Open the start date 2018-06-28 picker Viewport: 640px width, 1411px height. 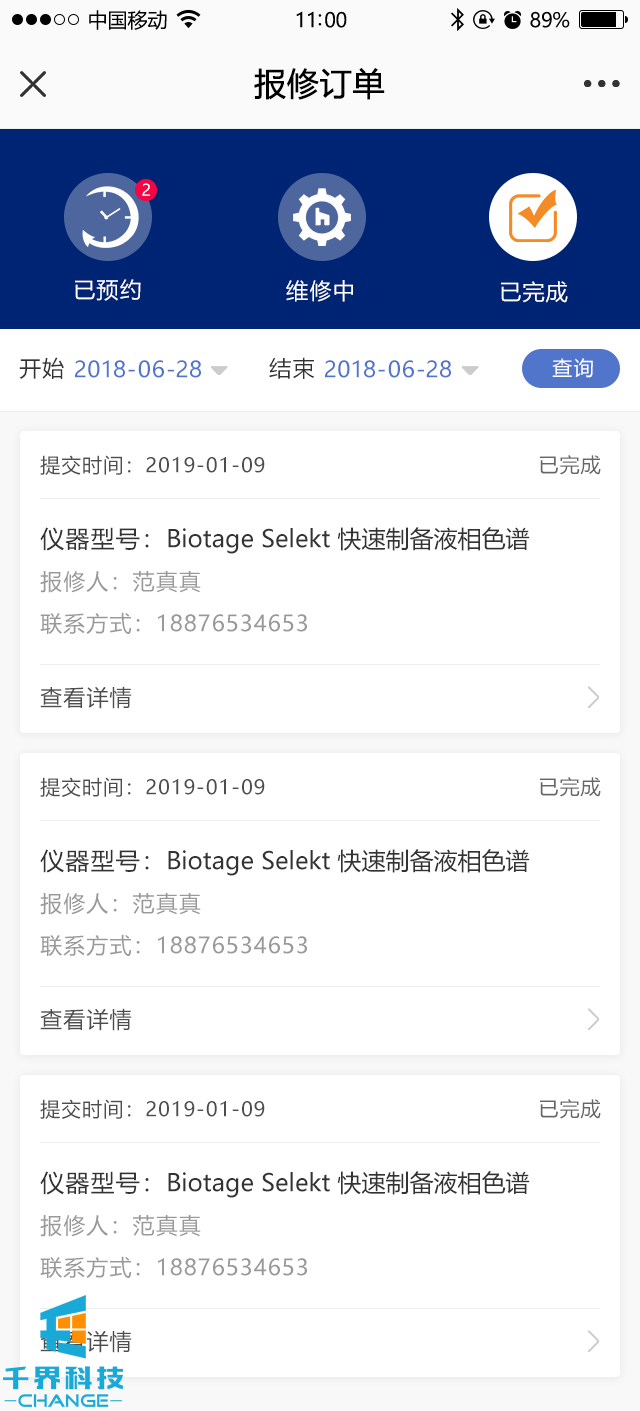point(138,369)
